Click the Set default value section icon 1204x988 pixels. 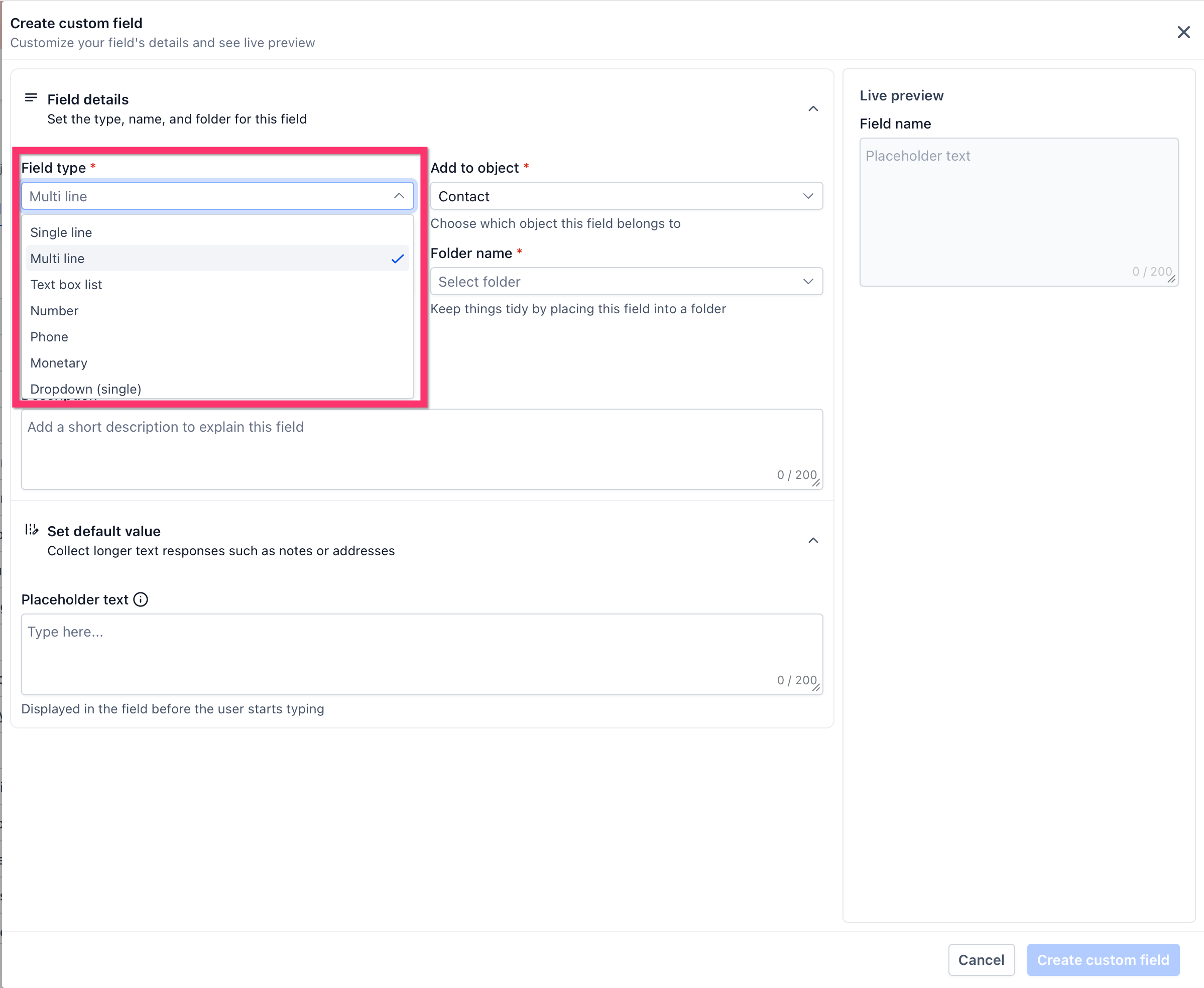31,530
